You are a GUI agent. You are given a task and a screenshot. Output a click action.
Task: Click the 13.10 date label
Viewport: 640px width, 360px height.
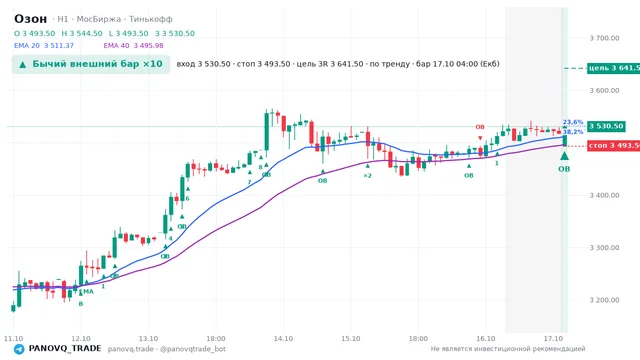[x=148, y=339]
